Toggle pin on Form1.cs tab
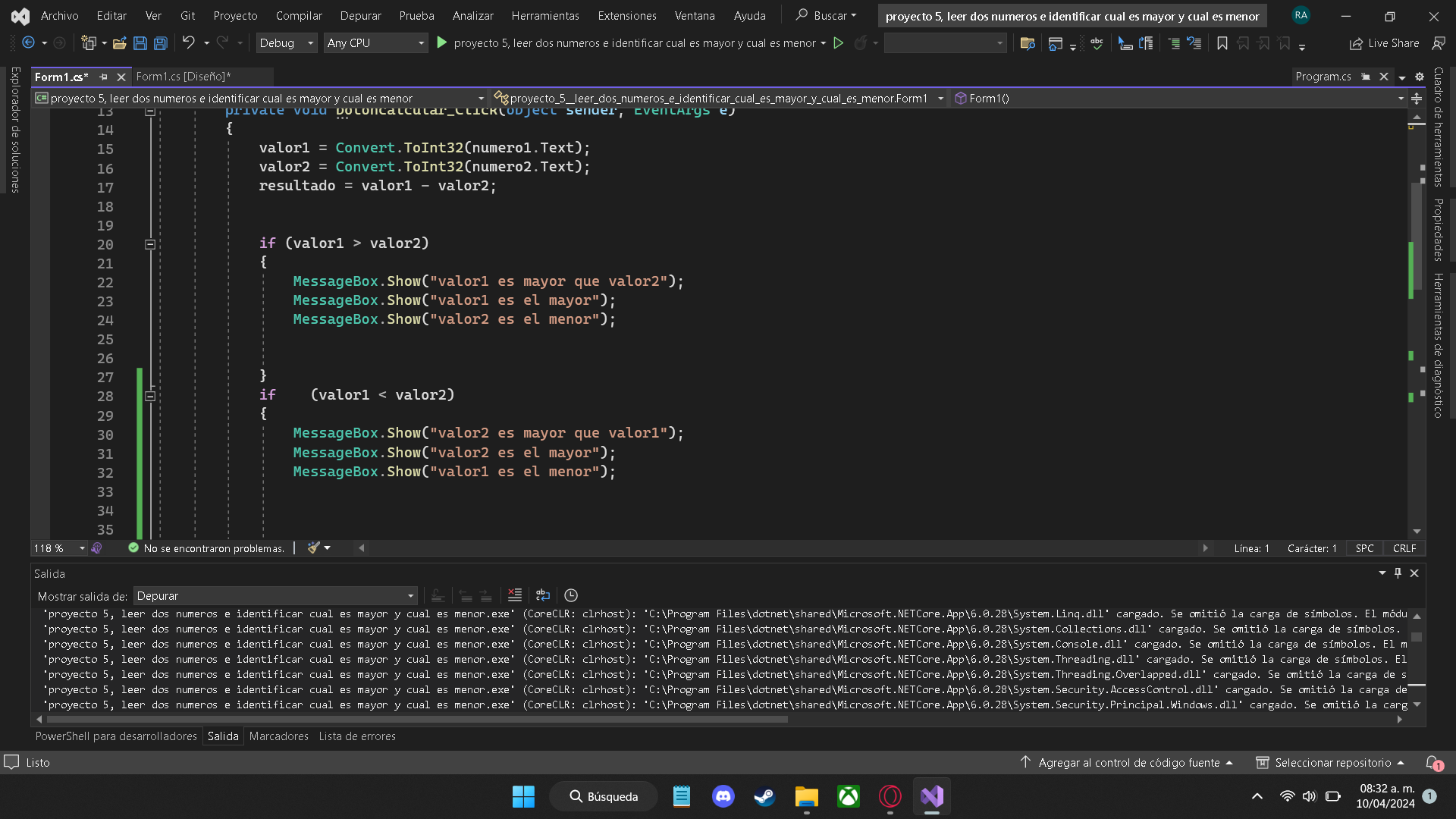 tap(103, 77)
